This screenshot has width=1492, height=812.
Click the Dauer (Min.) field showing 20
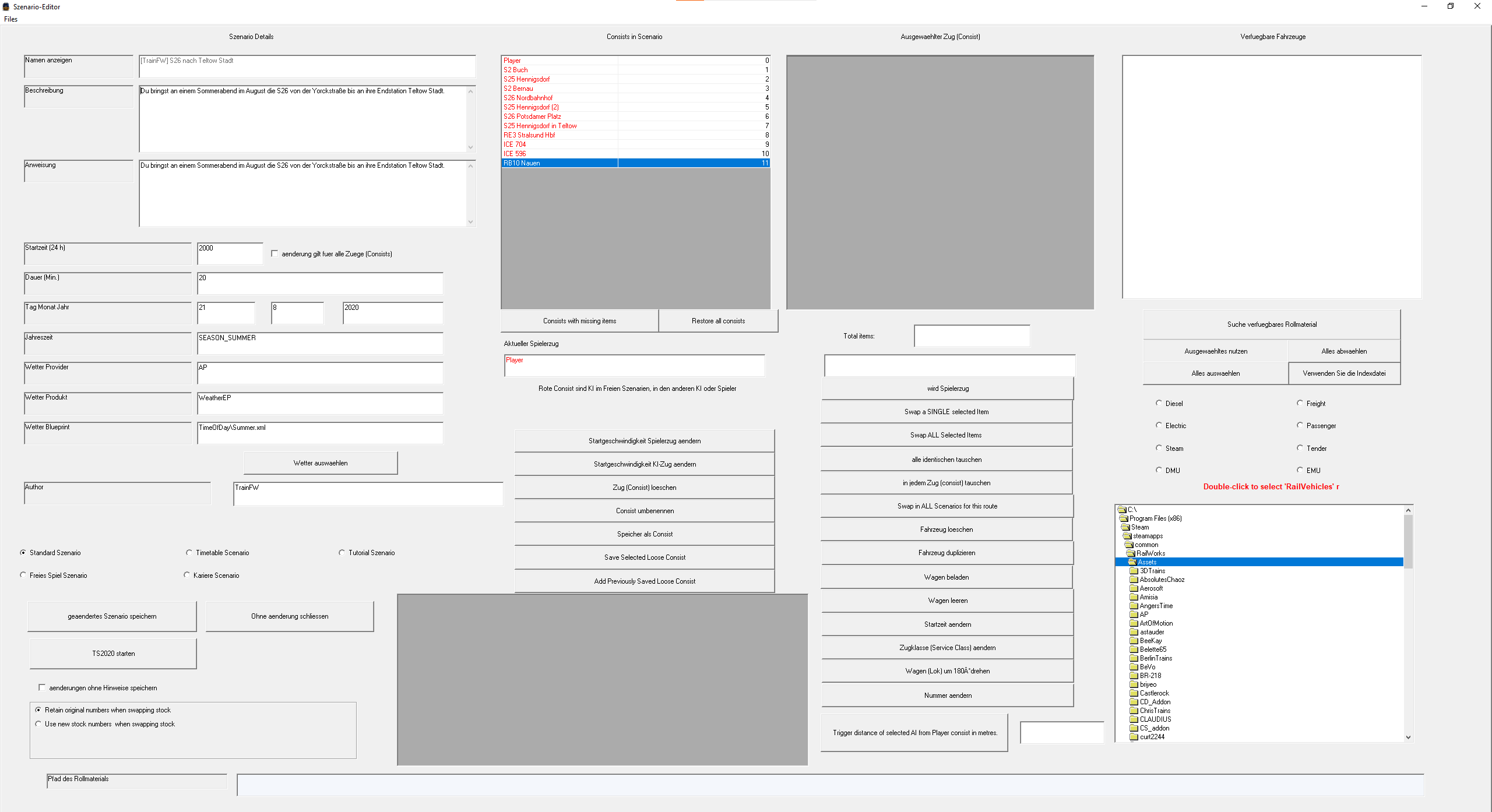point(320,283)
